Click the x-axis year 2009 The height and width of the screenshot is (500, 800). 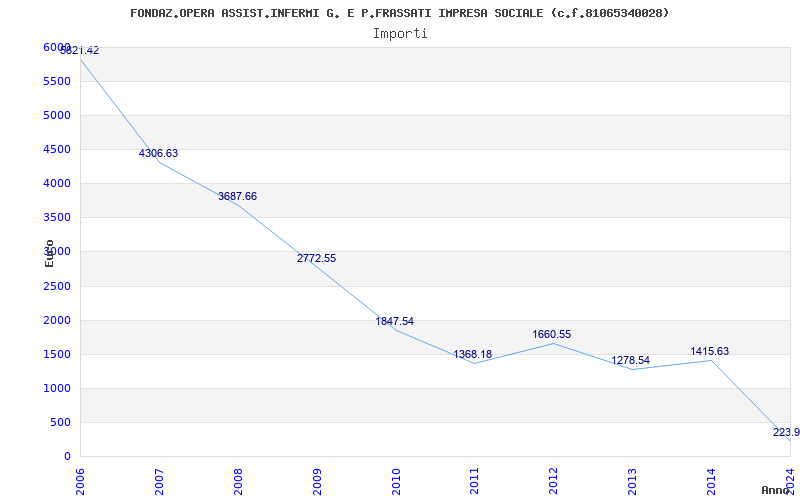point(317,481)
